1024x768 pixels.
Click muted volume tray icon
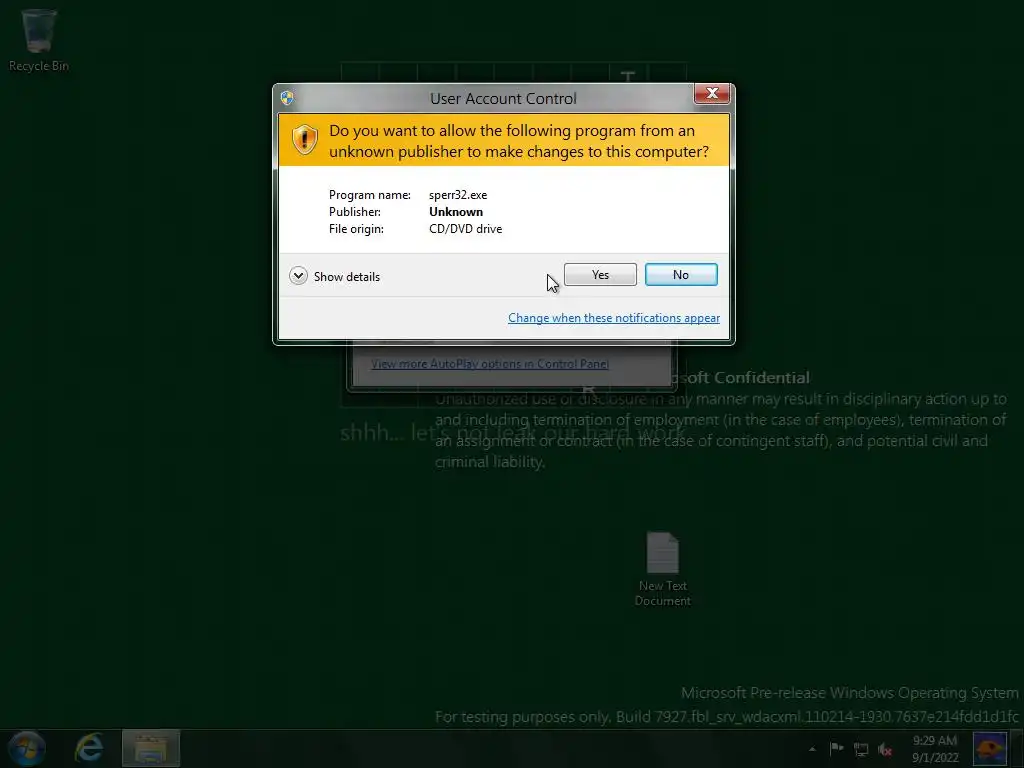(x=885, y=750)
